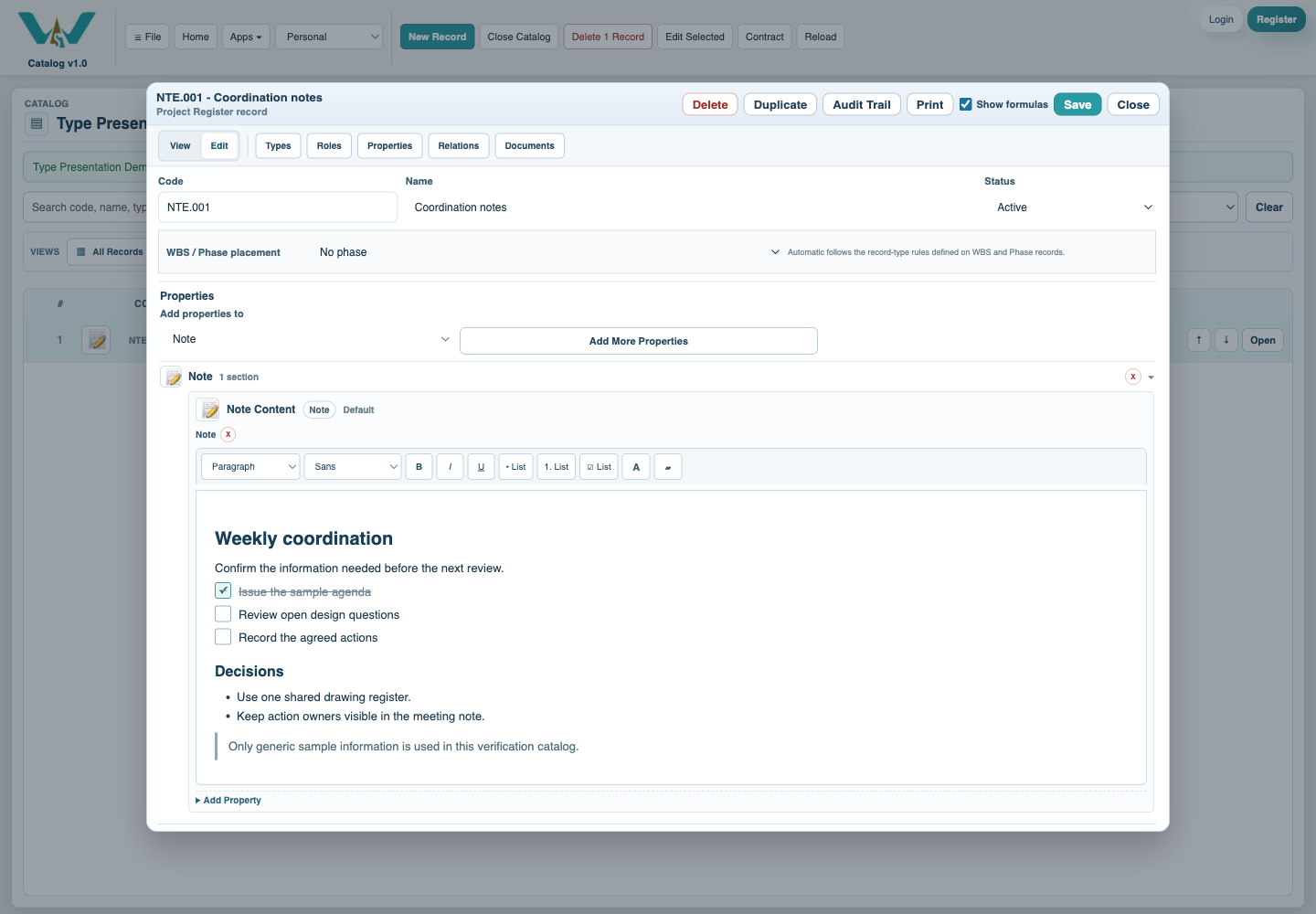Screen dimensions: 1316x914
Task: Open the Personal catalog dropdown
Action: [329, 37]
